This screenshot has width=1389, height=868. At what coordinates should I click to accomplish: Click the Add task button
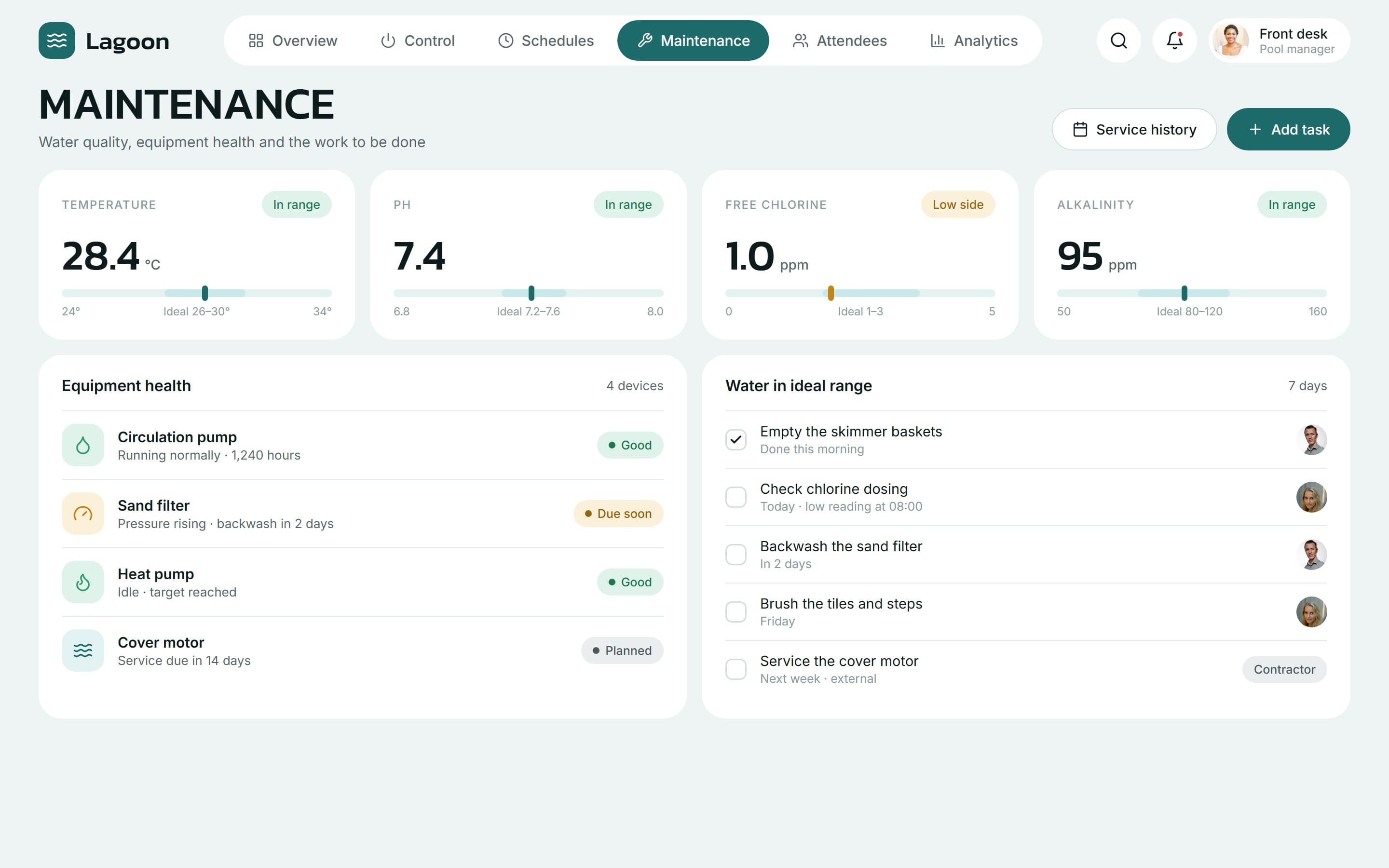(1289, 129)
